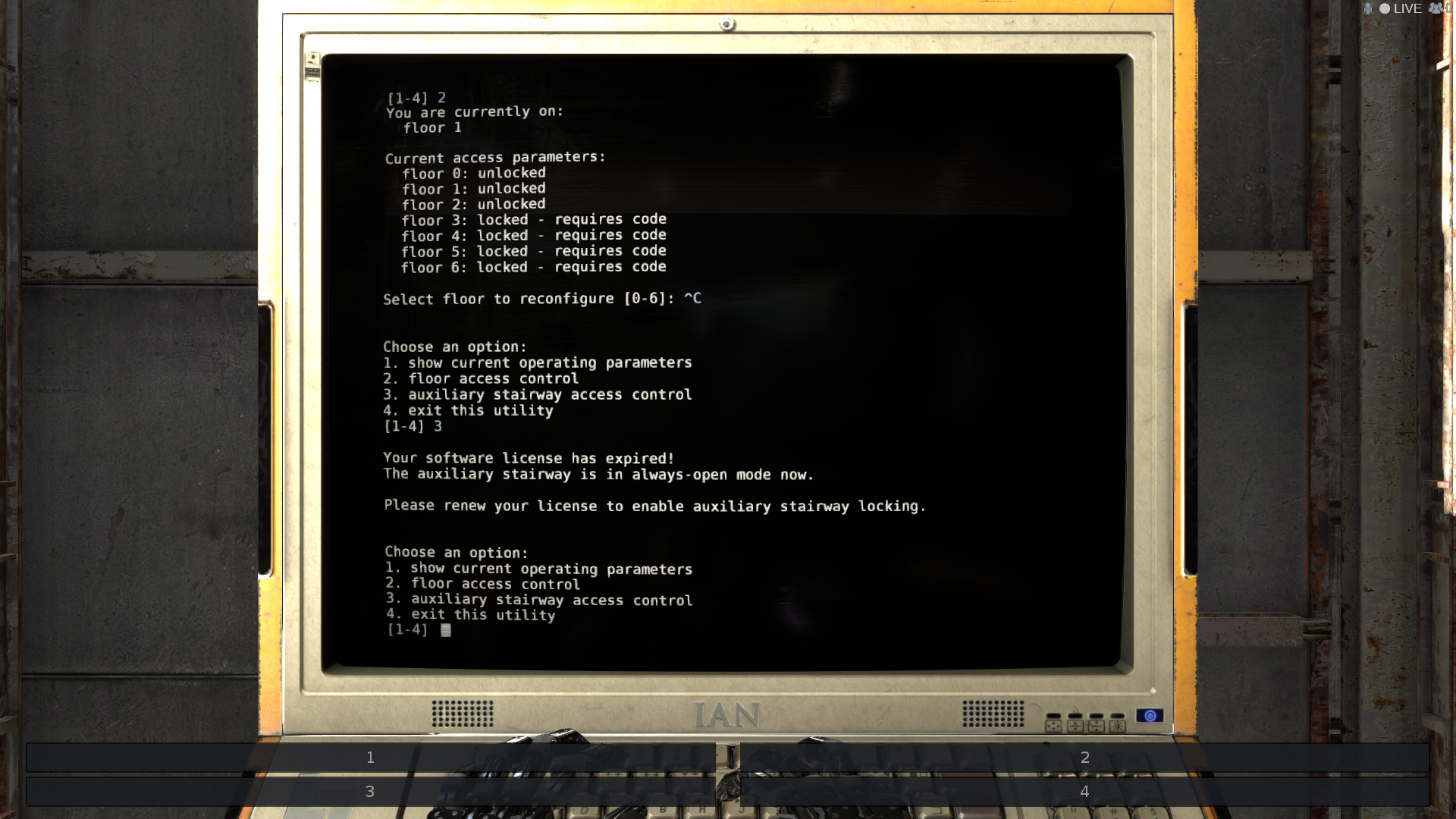Click "Select floor to reconfigure [0-6]" line
The width and height of the screenshot is (1456, 819).
[529, 299]
